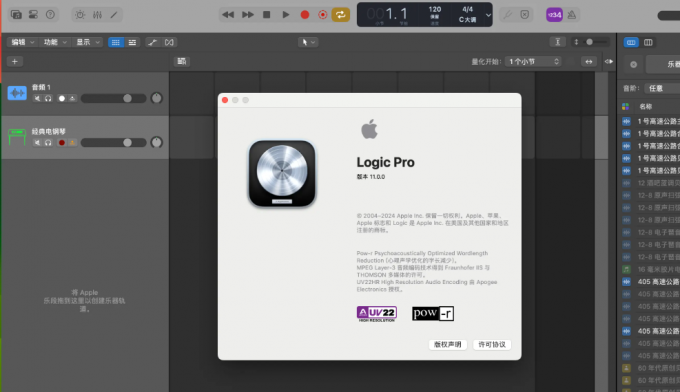
Task: Open the tuner fork icon
Action: 507,15
